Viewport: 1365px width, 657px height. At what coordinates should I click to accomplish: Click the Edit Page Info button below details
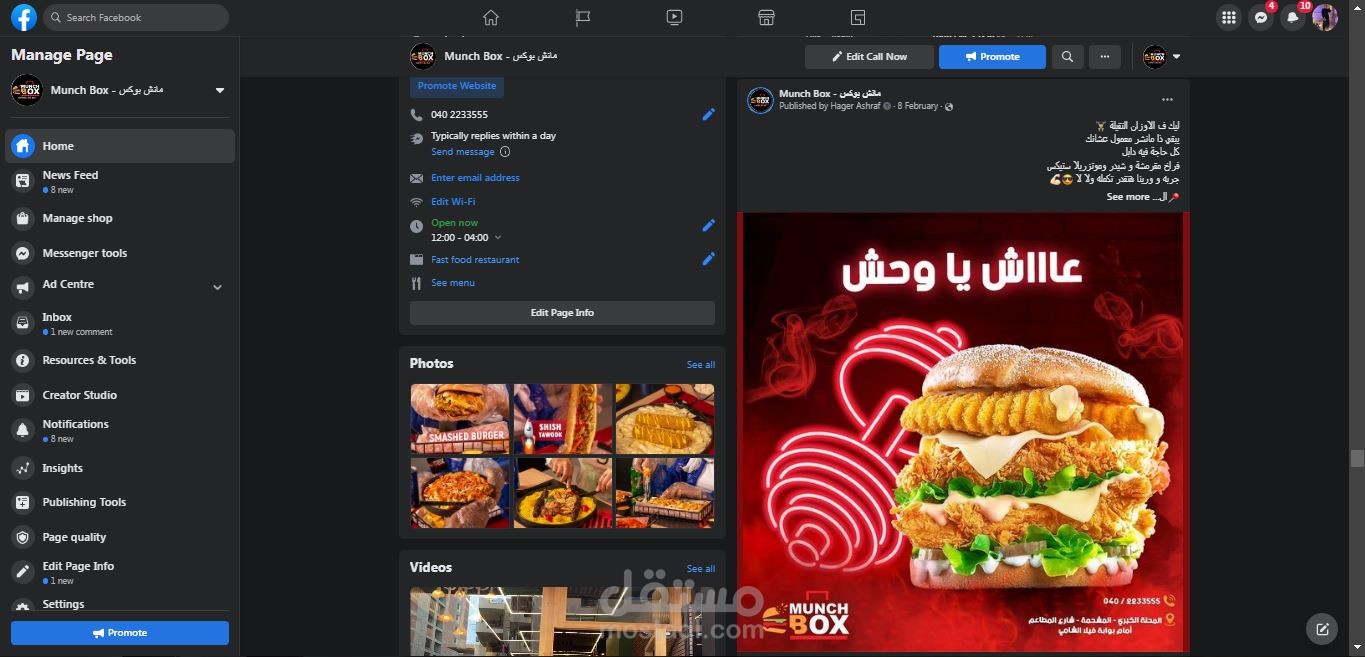point(562,313)
